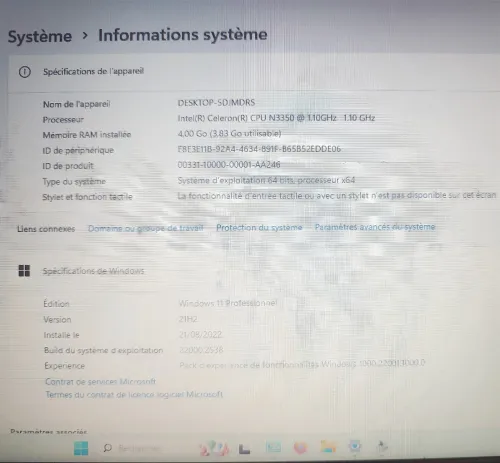Viewport: 500px width, 463px height.
Task: Select the OS build number value
Action: tap(201, 350)
